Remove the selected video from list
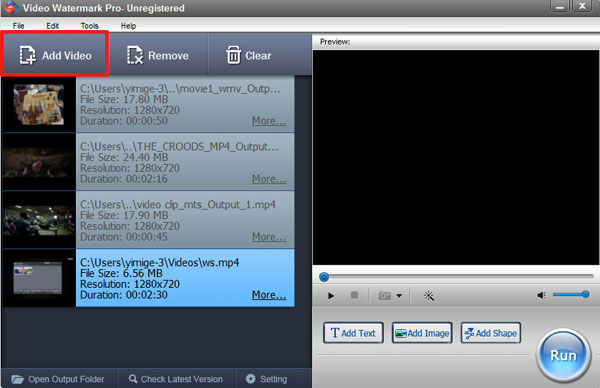The height and width of the screenshot is (388, 600). [x=158, y=55]
